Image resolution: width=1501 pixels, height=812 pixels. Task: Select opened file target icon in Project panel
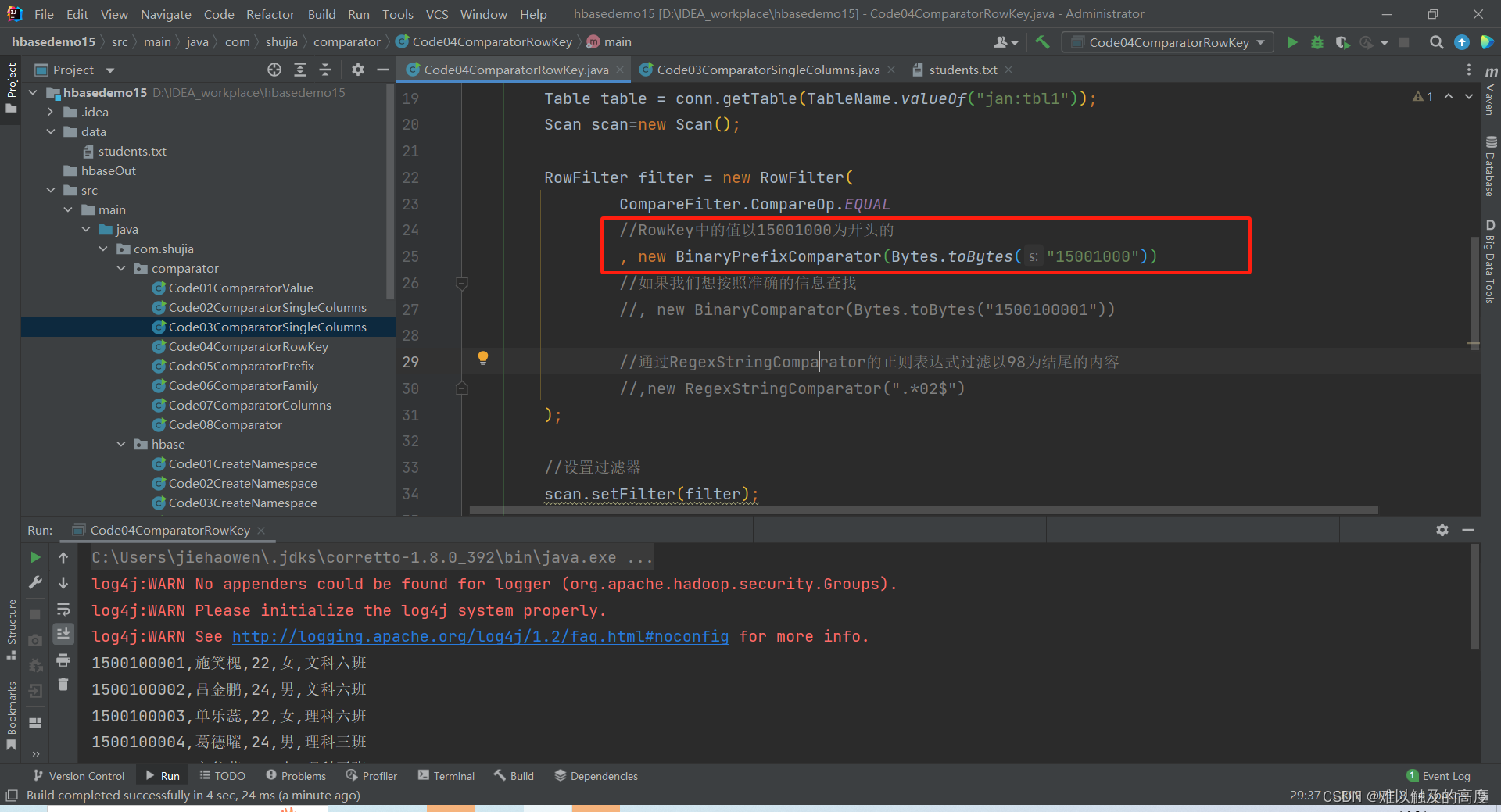point(274,70)
